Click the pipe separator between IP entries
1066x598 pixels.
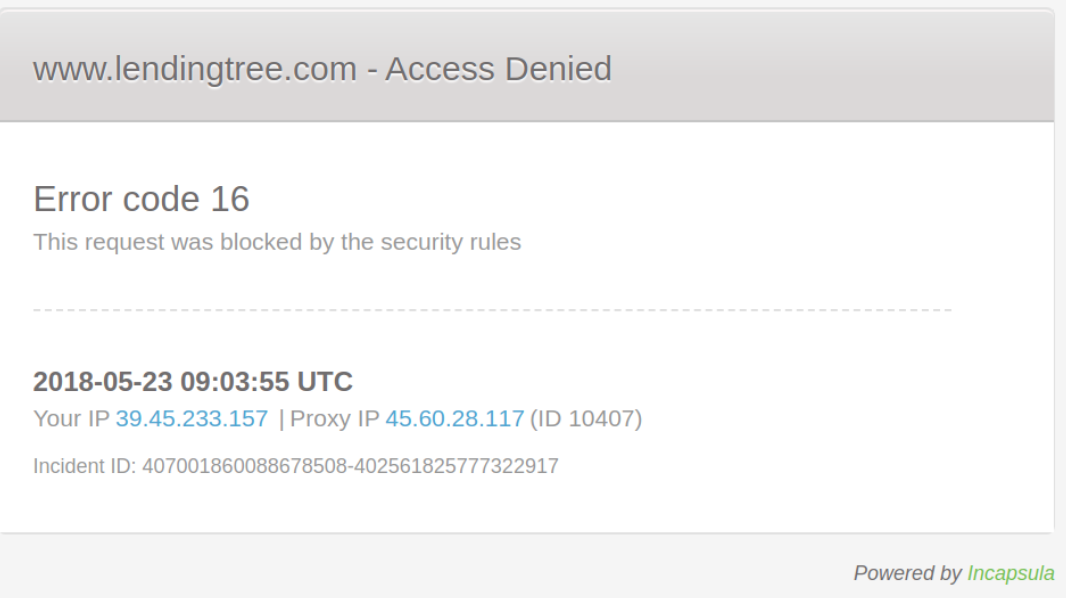[x=281, y=419]
